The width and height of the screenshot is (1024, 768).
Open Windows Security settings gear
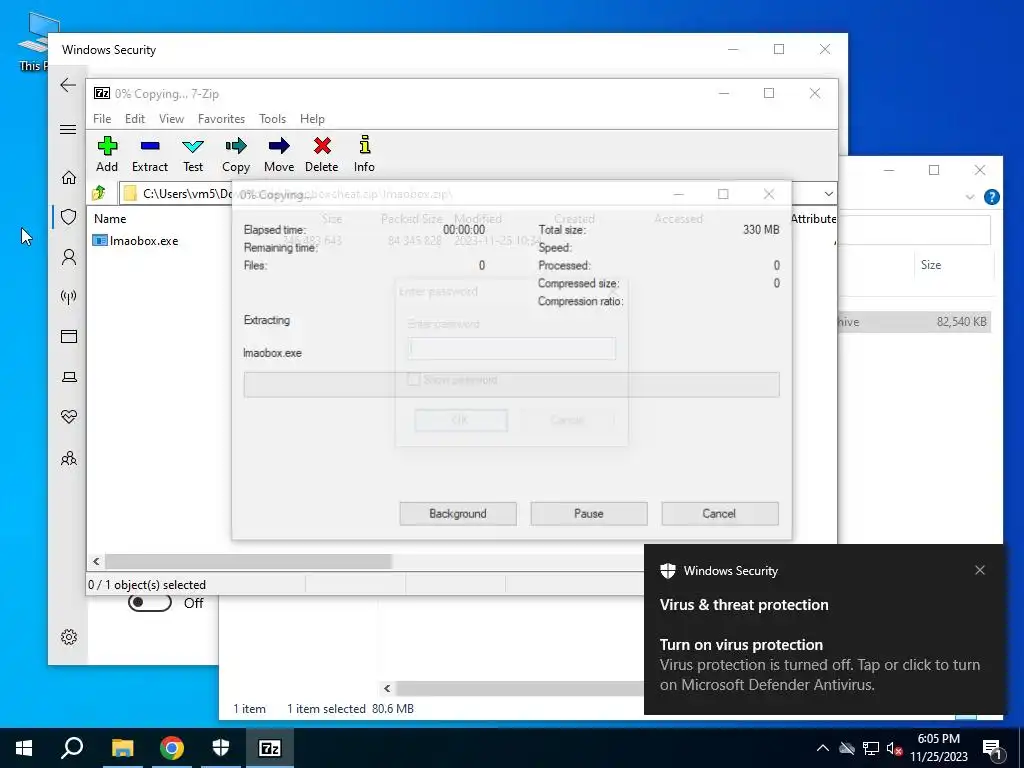point(69,637)
